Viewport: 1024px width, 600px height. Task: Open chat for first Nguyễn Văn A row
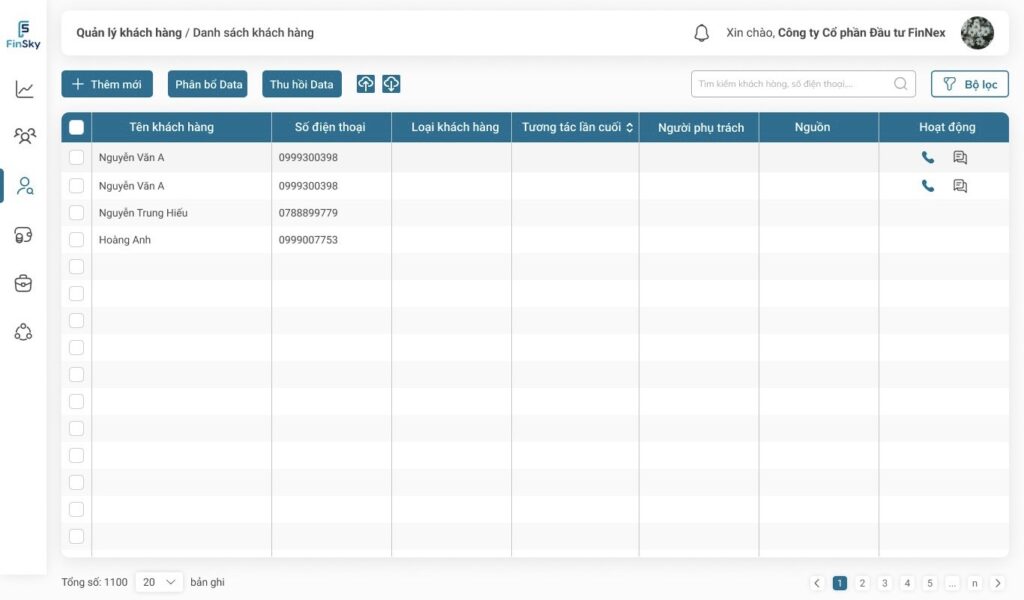tap(960, 157)
